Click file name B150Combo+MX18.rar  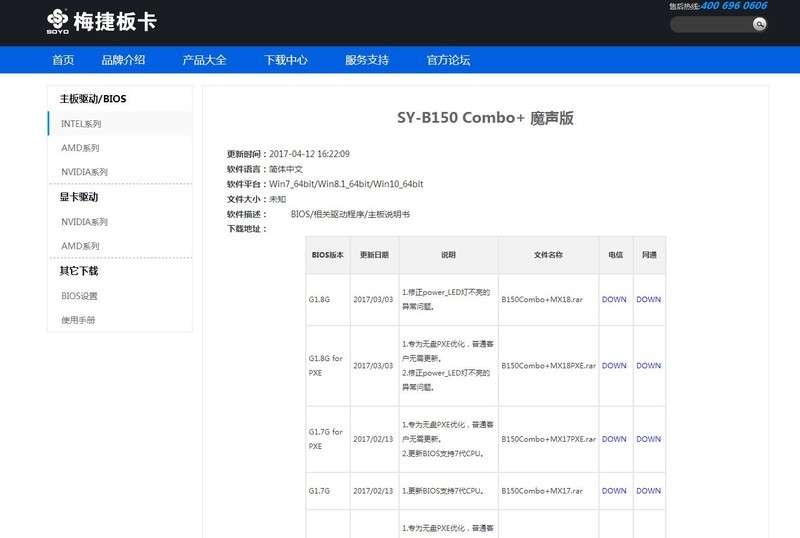click(x=542, y=299)
